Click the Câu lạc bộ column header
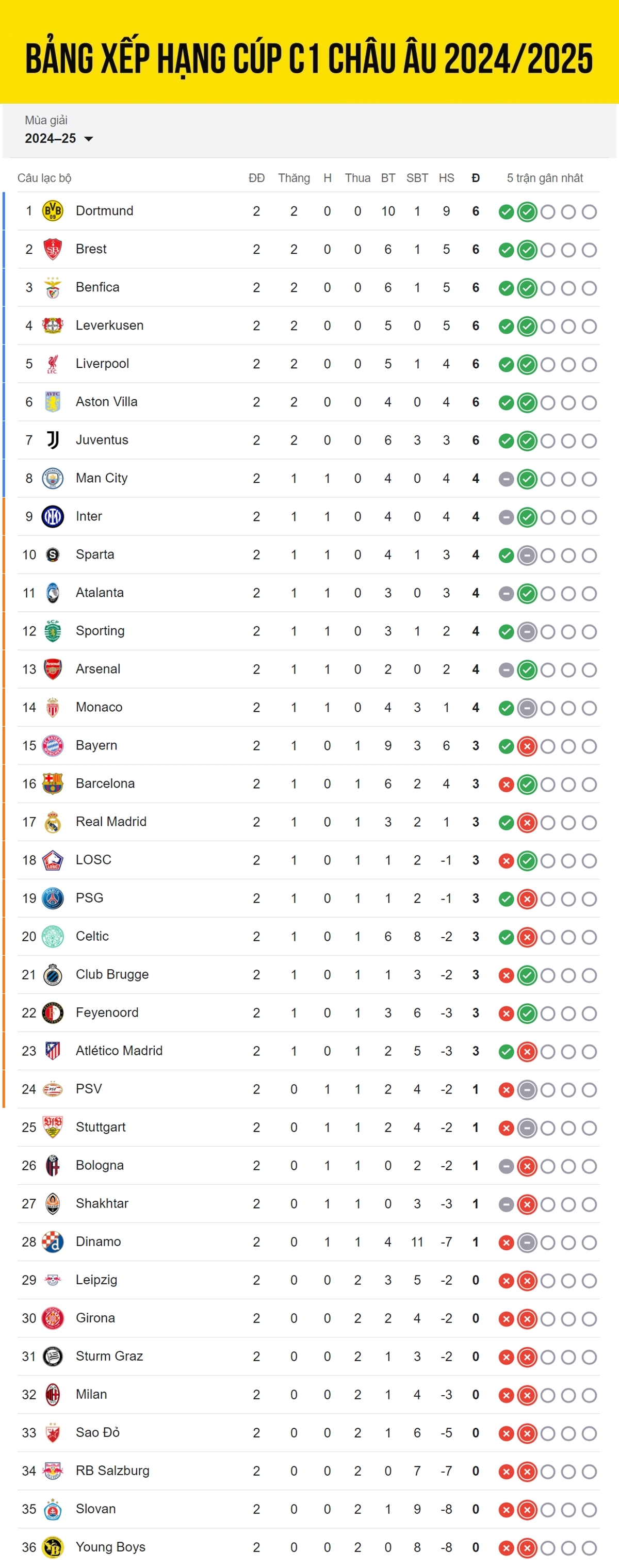 tap(44, 178)
